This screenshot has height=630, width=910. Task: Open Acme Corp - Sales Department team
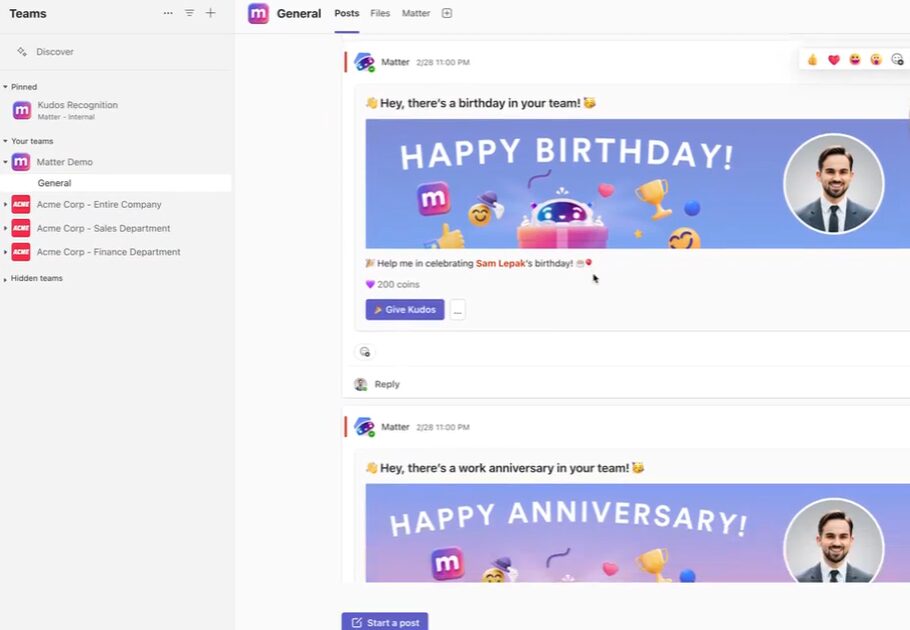tap(103, 228)
